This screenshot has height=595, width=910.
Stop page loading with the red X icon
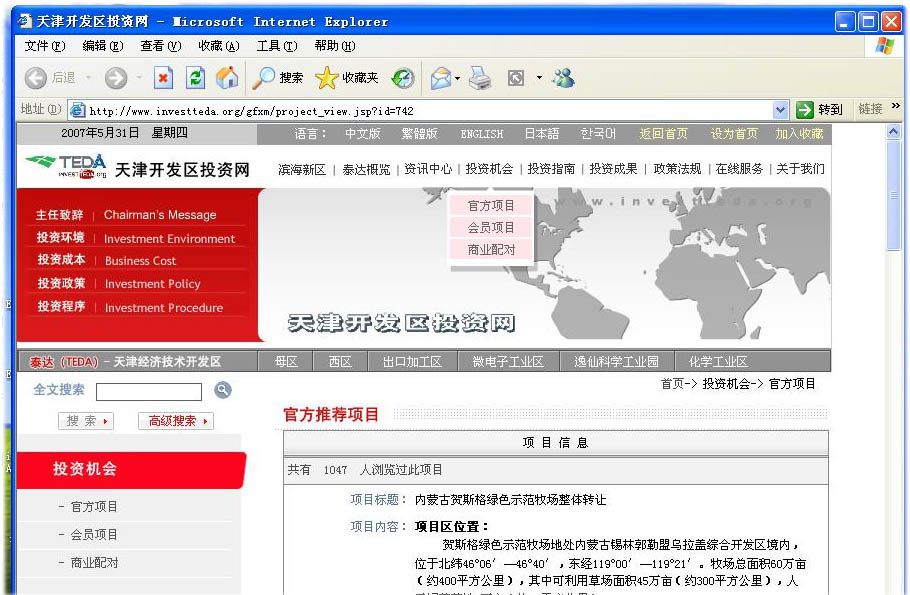163,78
